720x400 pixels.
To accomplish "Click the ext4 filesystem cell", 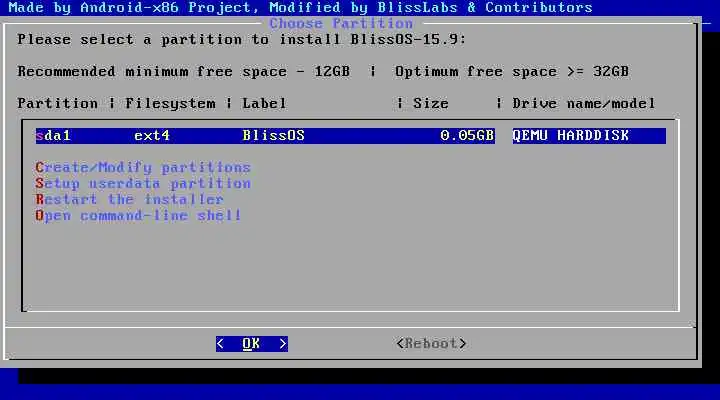I will click(x=152, y=135).
